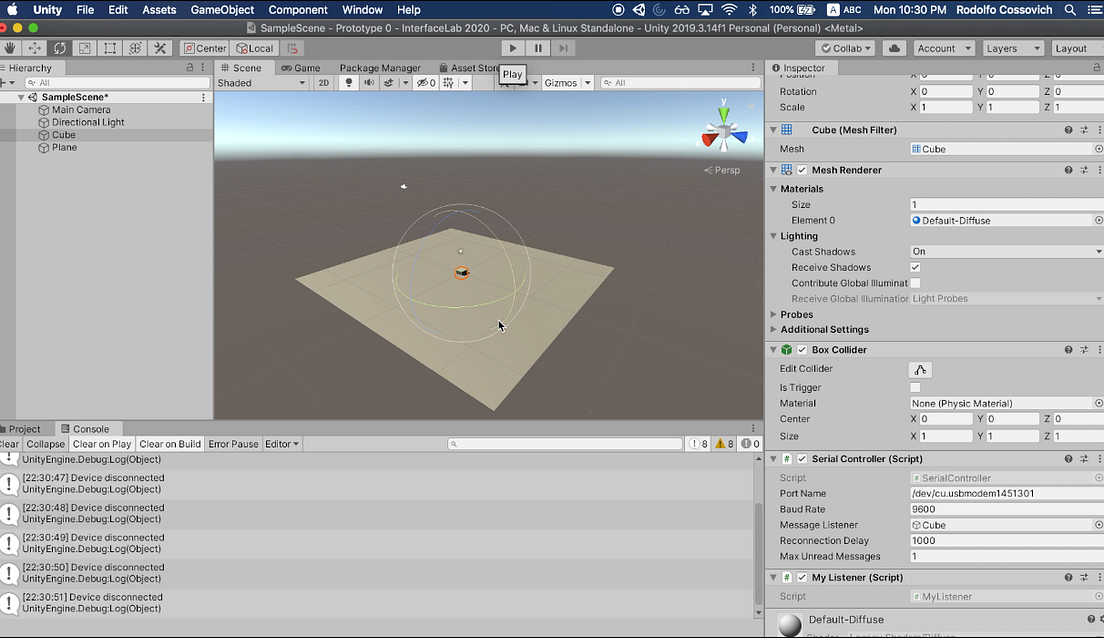The height and width of the screenshot is (638, 1104).
Task: Switch to the Game tab
Action: (x=301, y=68)
